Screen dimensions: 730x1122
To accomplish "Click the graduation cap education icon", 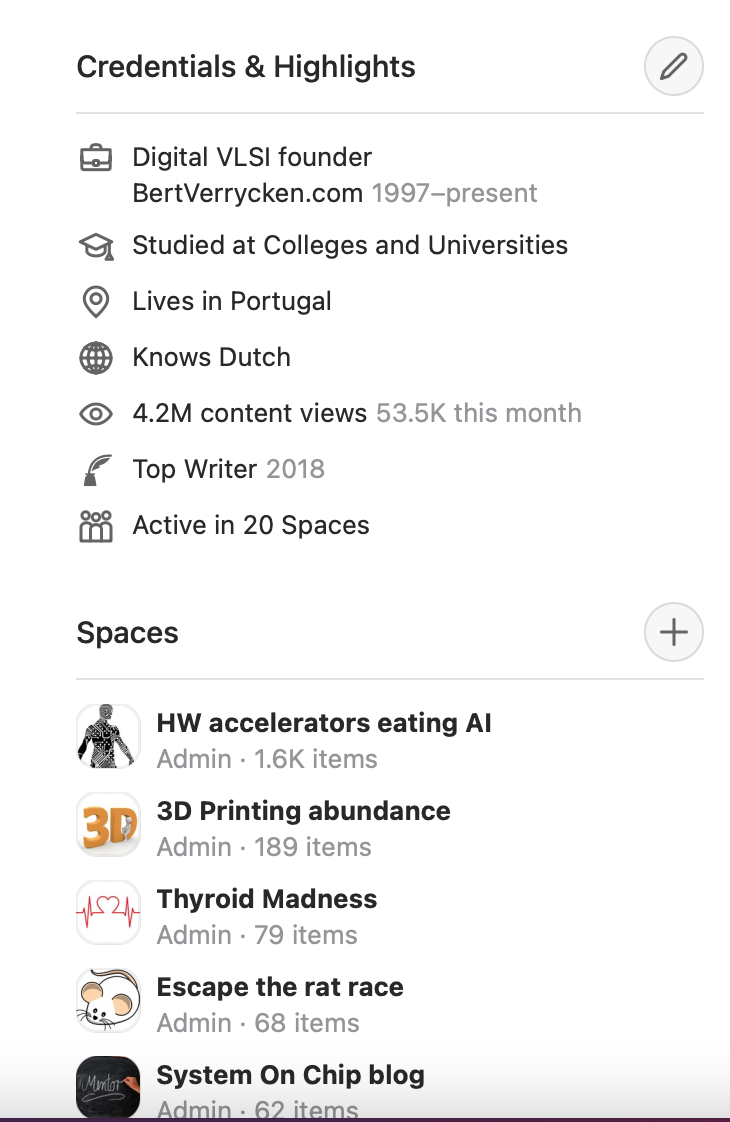I will coord(96,246).
